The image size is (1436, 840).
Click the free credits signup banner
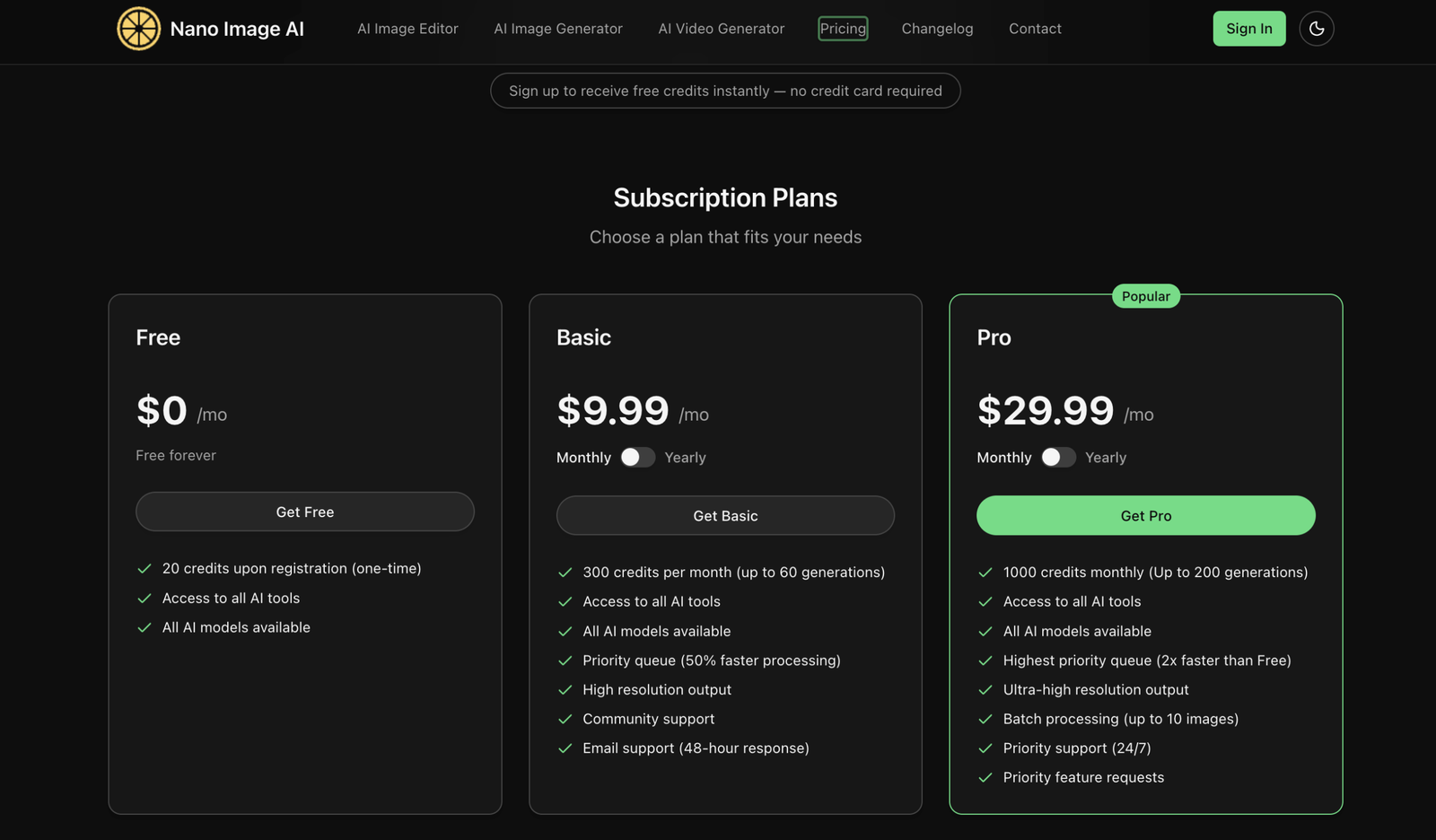(x=725, y=91)
